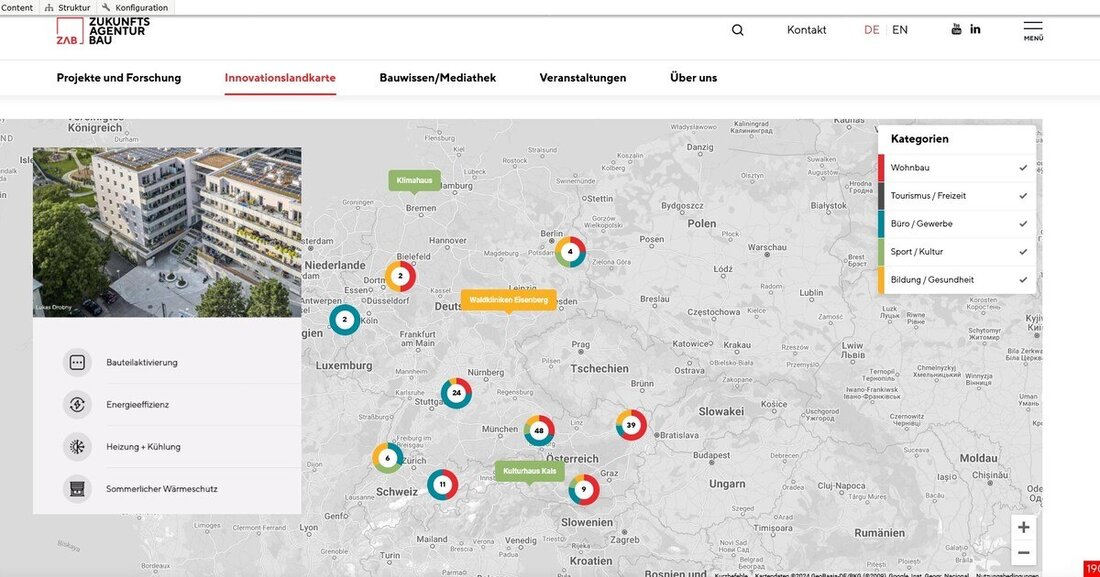Image resolution: width=1100 pixels, height=577 pixels.
Task: Toggle the Sport / Kultur category off
Action: tap(1022, 251)
